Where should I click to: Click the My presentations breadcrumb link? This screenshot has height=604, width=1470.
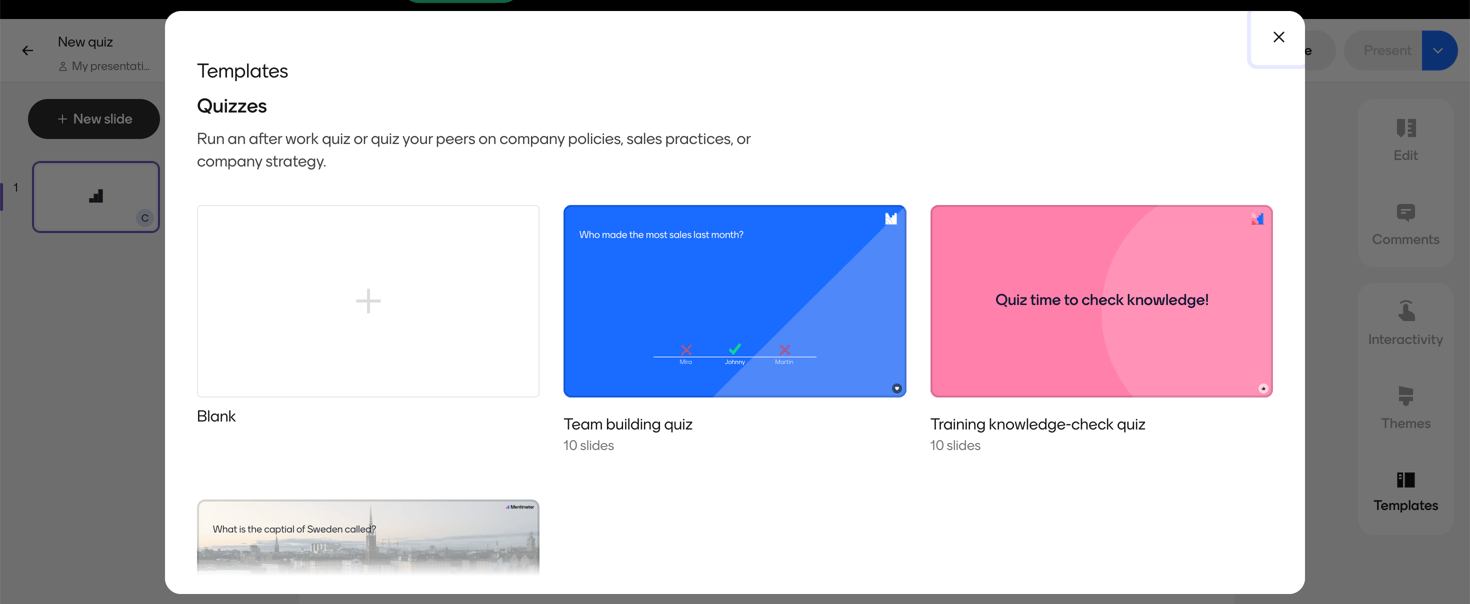point(110,66)
